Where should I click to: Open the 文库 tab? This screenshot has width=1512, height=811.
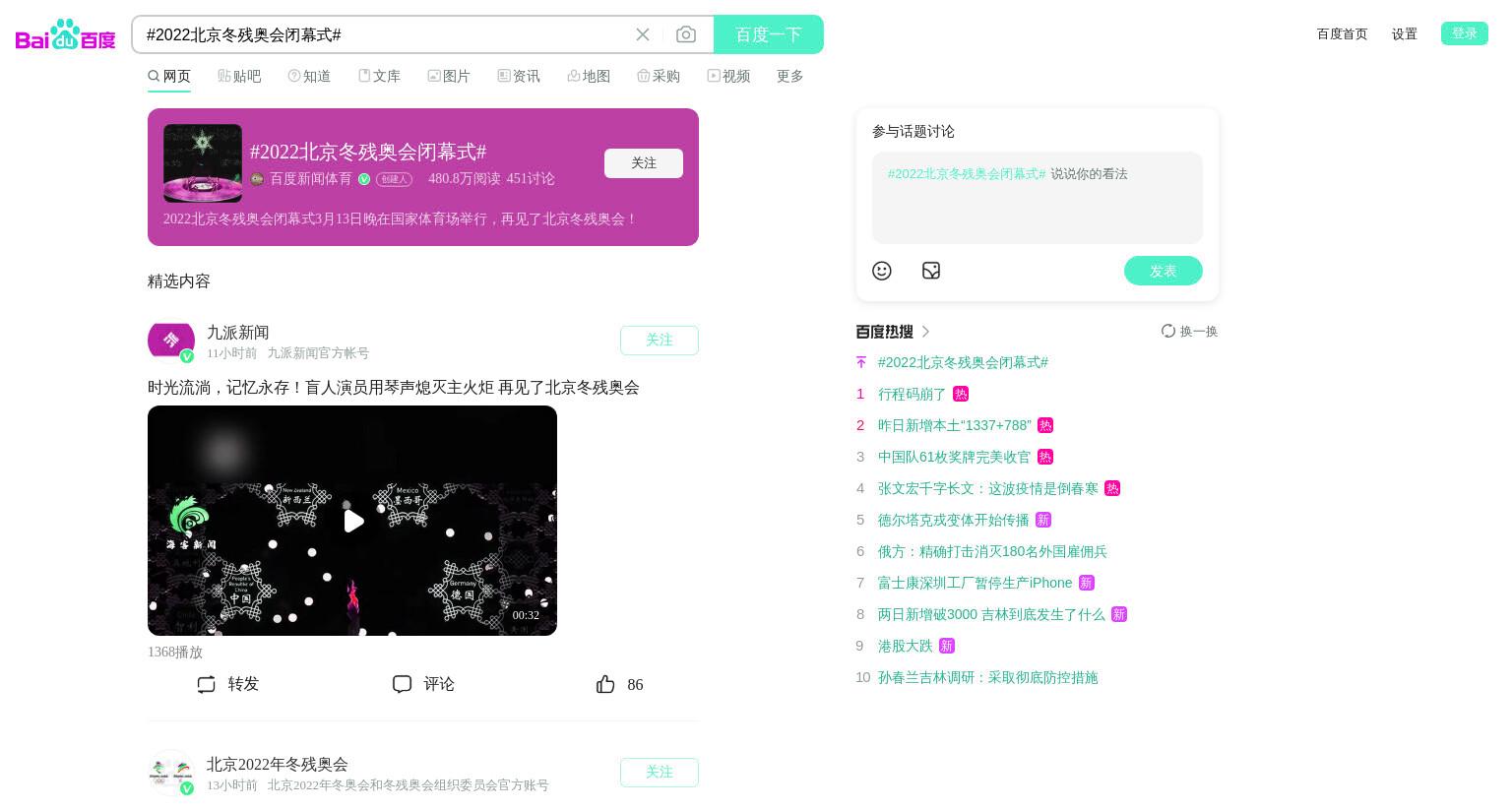[x=379, y=76]
